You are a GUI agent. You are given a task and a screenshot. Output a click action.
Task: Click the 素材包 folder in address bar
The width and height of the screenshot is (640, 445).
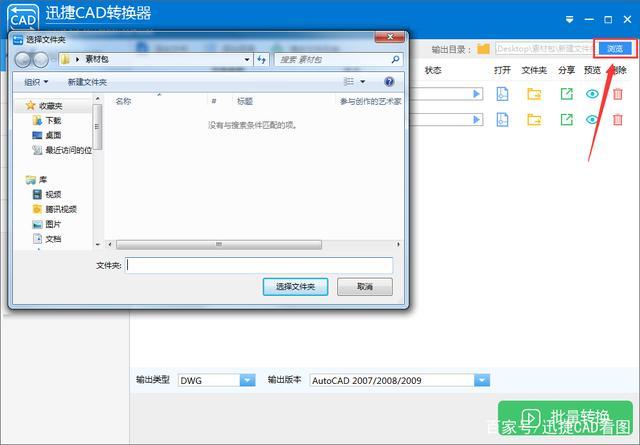coord(97,60)
